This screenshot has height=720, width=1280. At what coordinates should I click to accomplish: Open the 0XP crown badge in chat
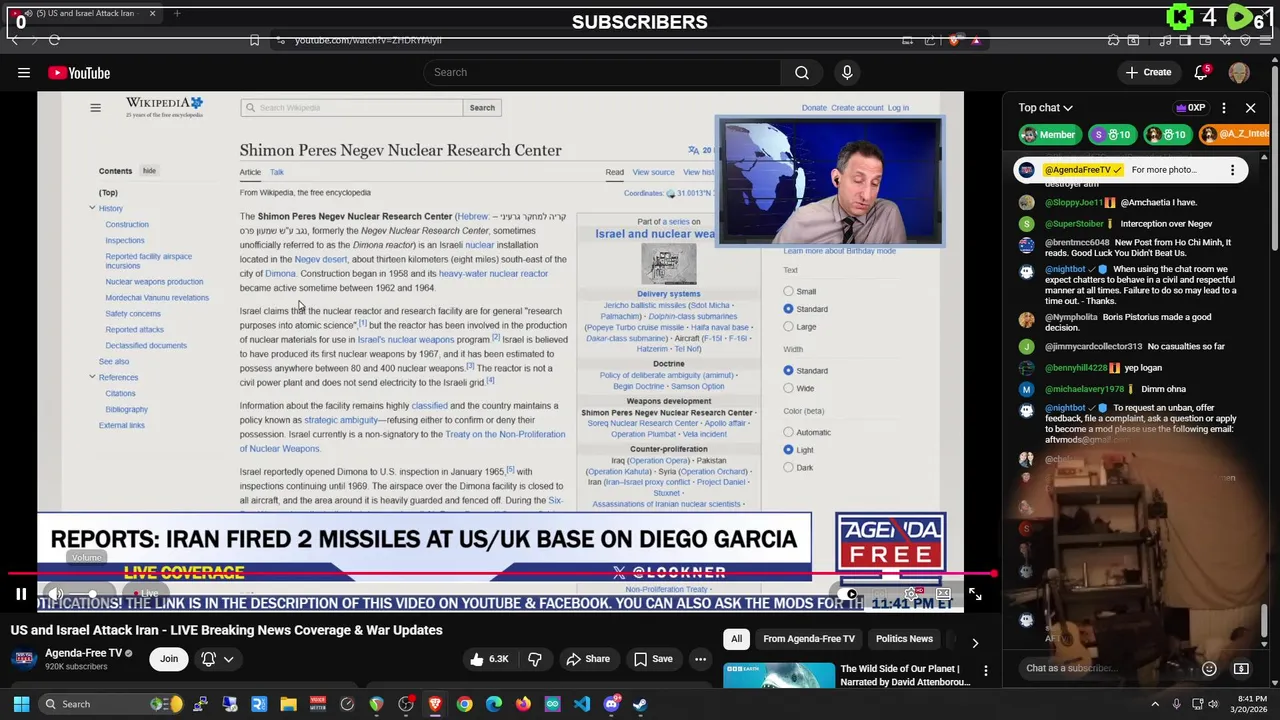(1190, 108)
